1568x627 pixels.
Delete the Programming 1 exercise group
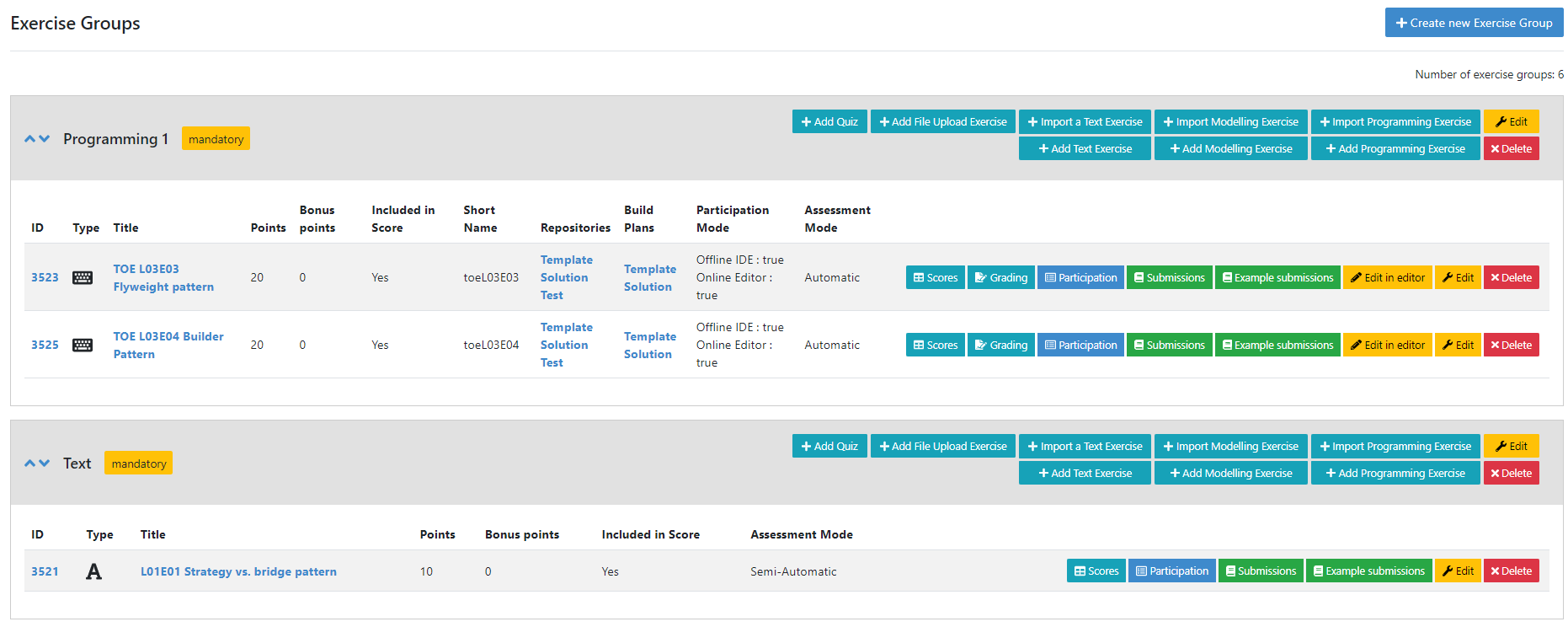(x=1511, y=148)
